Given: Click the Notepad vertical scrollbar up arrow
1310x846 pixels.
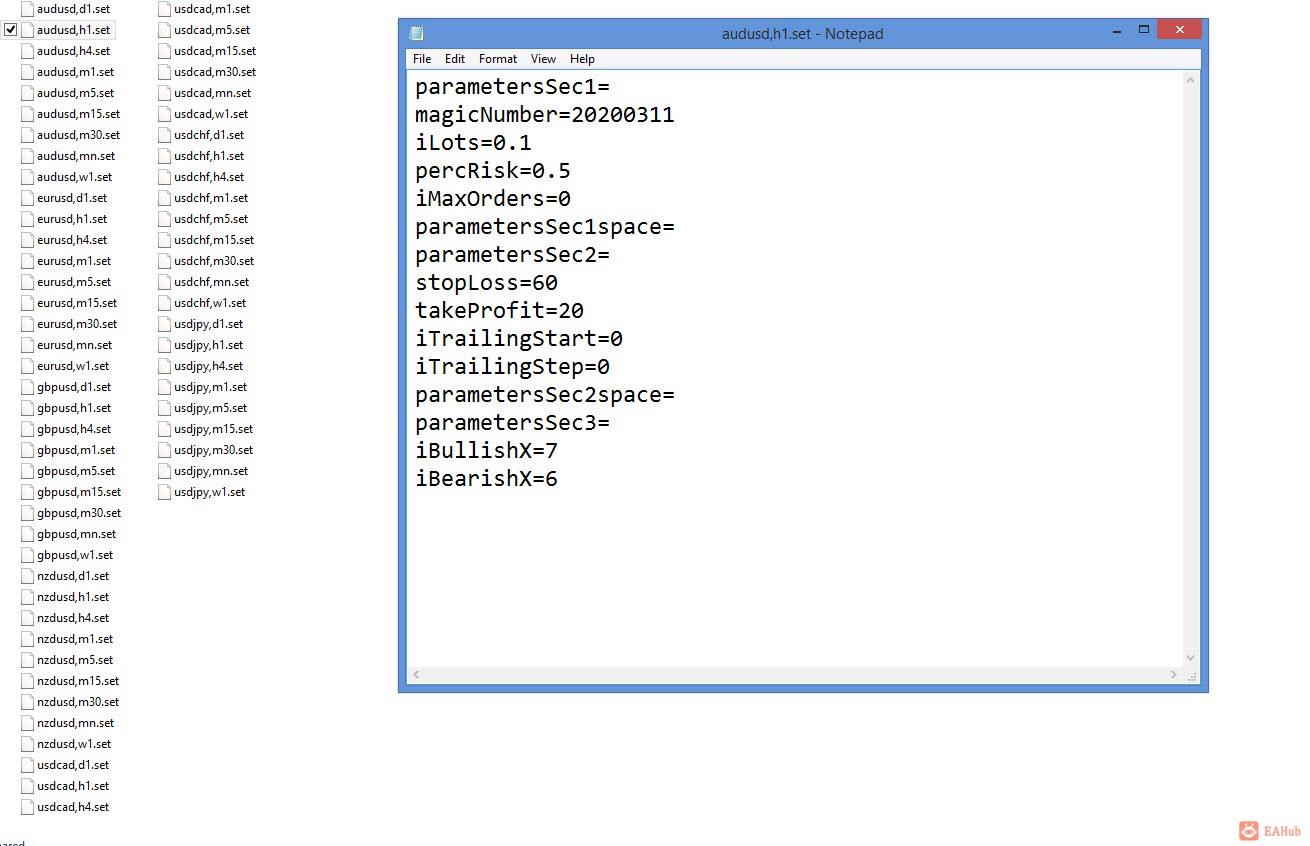Looking at the screenshot, I should click(x=1191, y=81).
